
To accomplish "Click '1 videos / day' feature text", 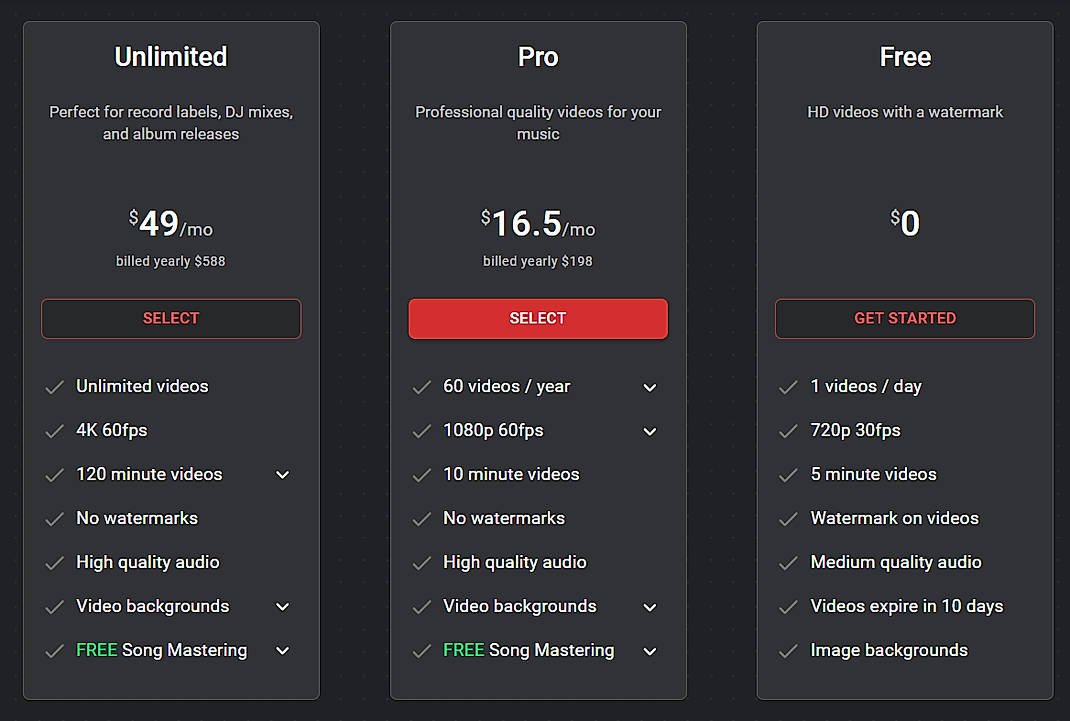I will [x=866, y=386].
